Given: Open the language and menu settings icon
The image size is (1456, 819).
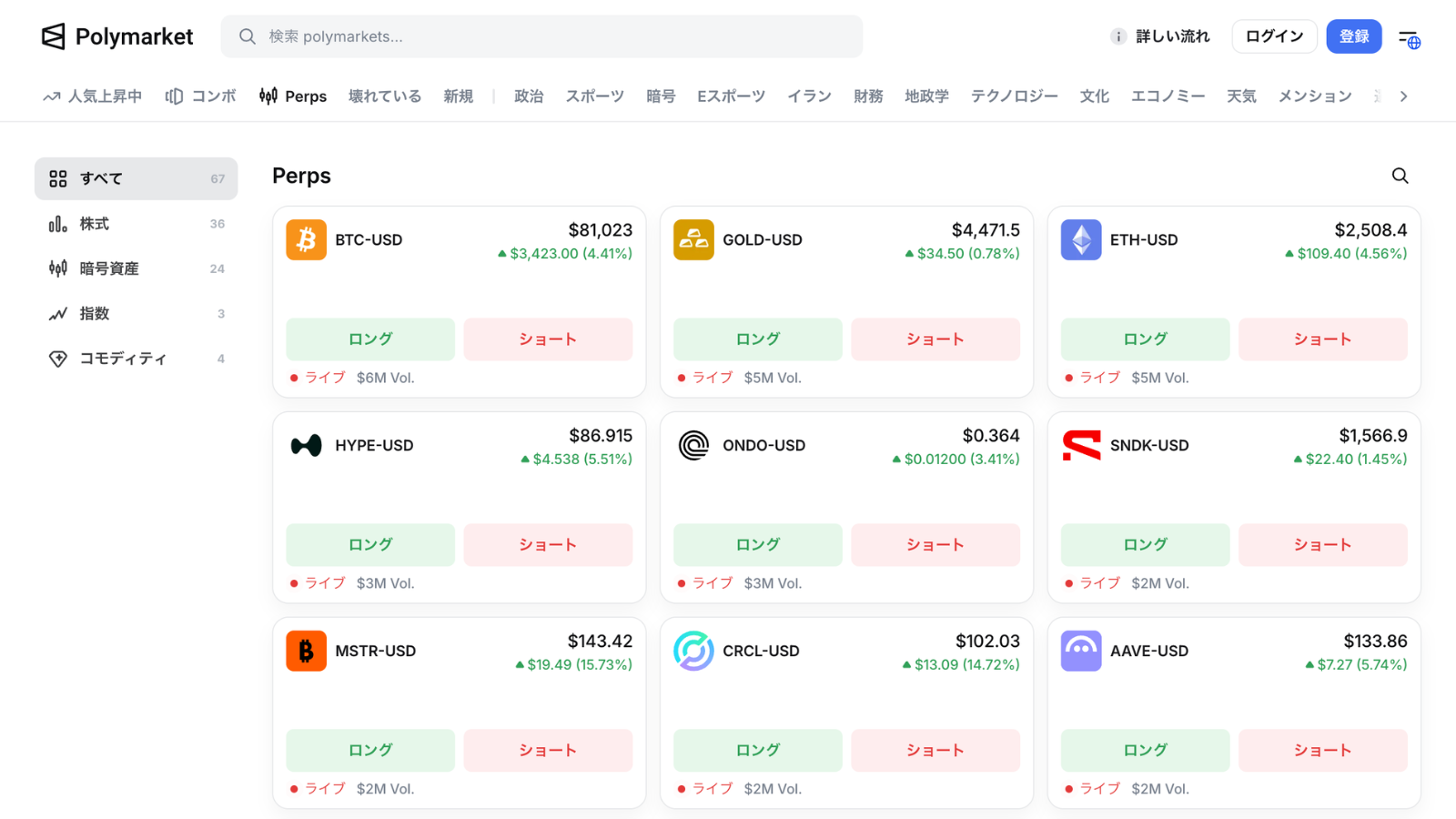Looking at the screenshot, I should (1409, 37).
